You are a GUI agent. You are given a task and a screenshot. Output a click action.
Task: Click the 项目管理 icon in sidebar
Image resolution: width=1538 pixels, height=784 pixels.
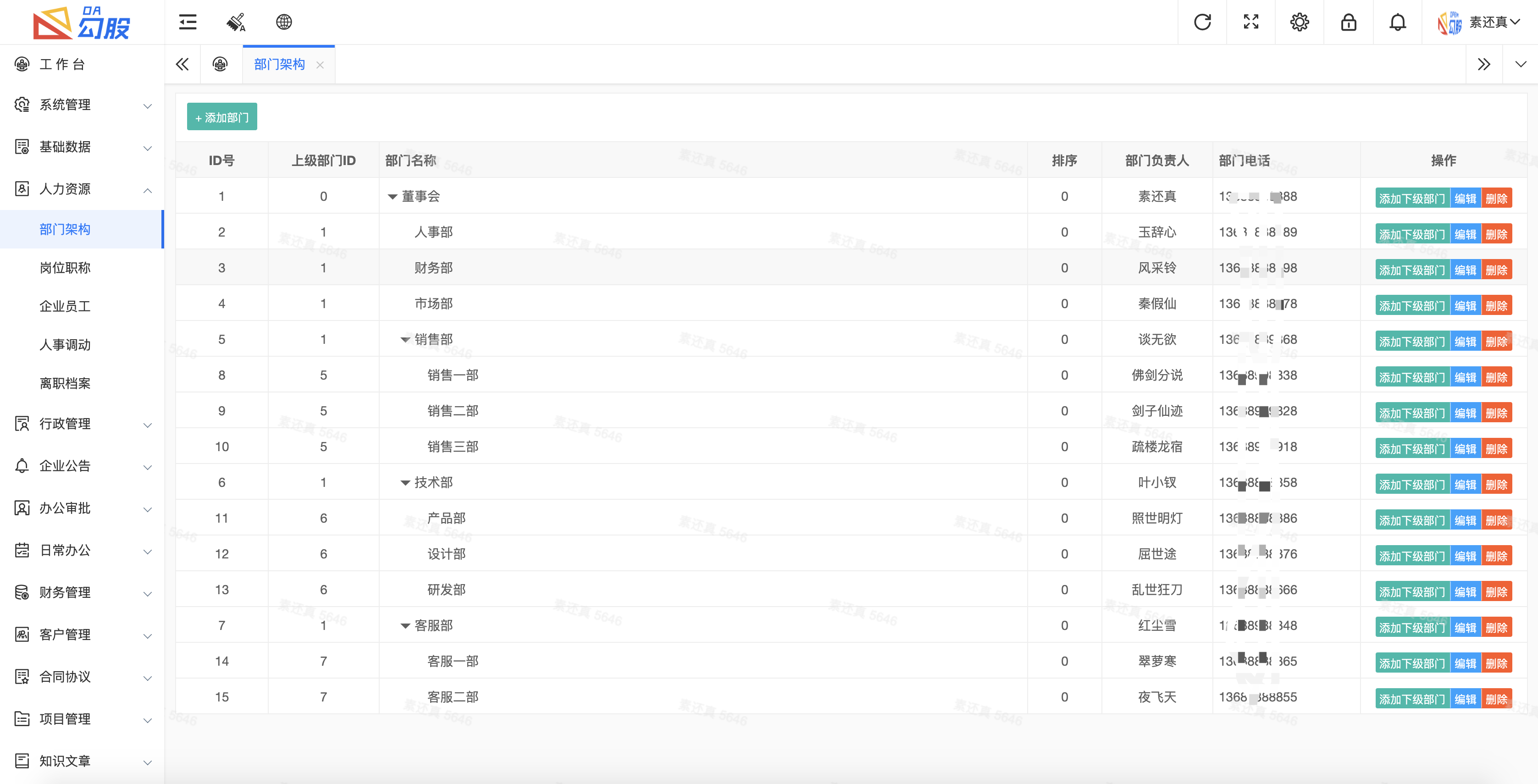pyautogui.click(x=22, y=718)
